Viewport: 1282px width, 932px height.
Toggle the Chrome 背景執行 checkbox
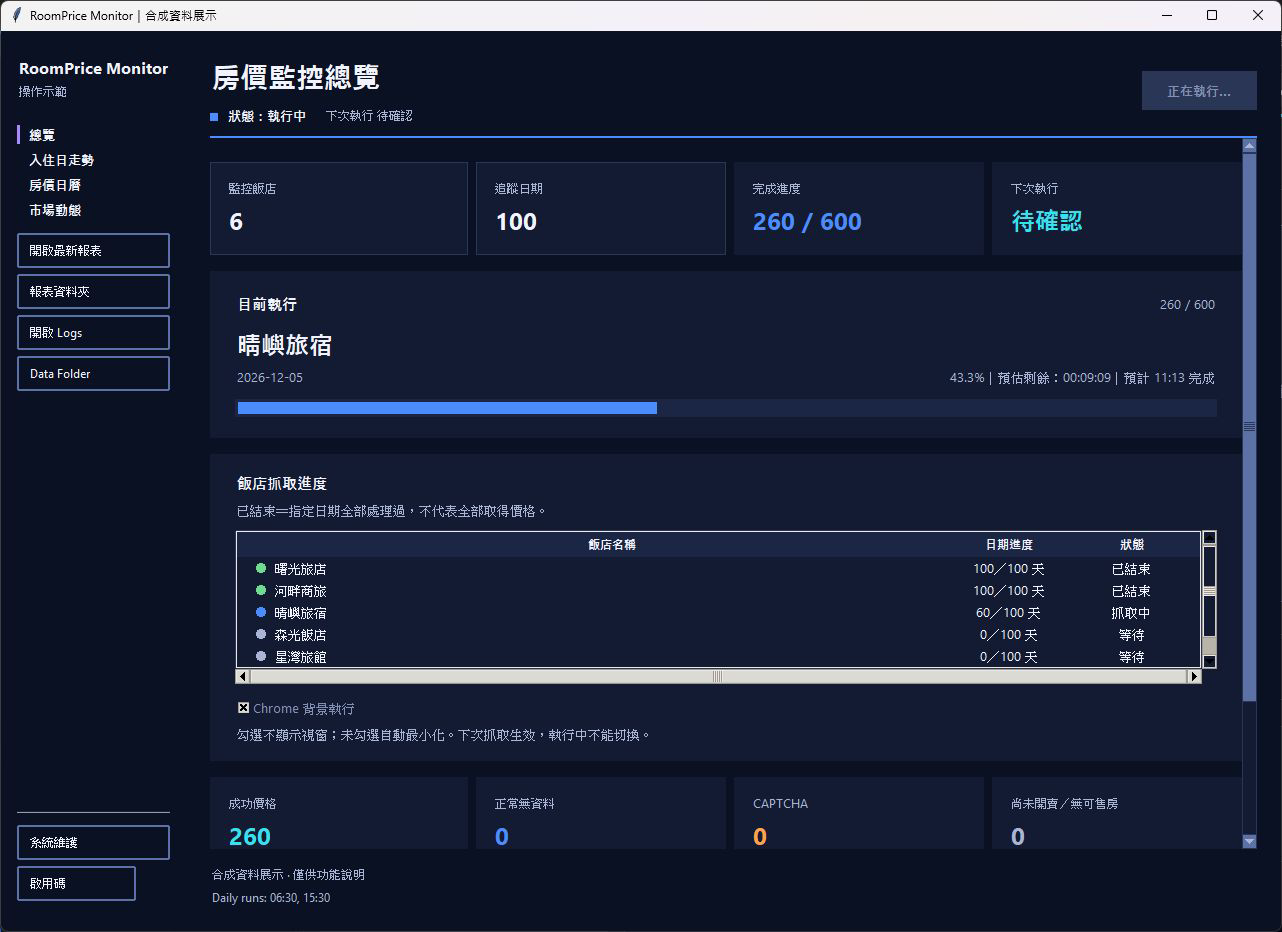243,708
